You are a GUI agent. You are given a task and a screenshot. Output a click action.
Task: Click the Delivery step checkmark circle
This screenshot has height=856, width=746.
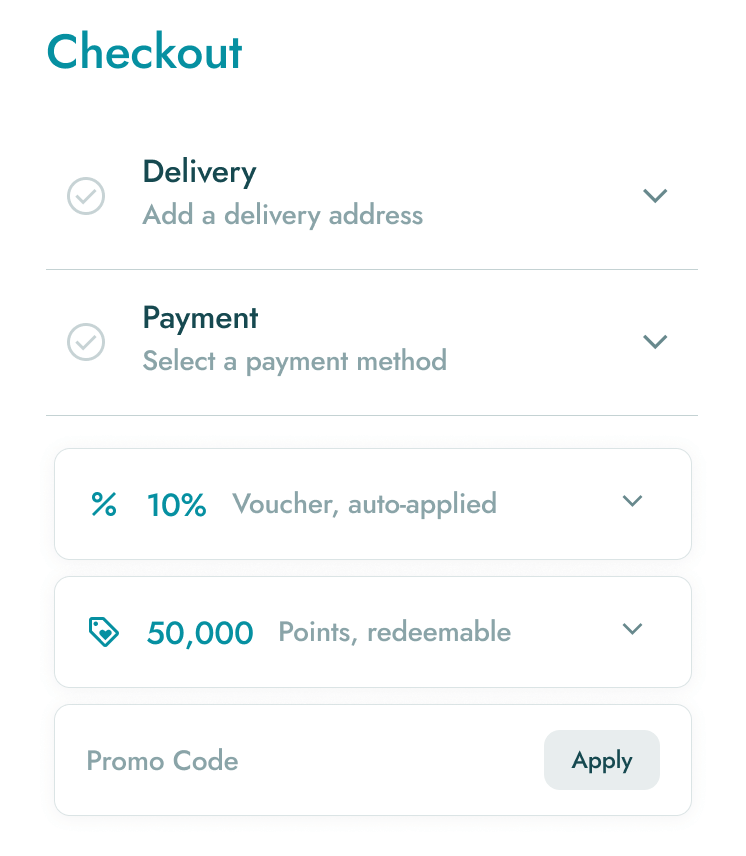(86, 196)
